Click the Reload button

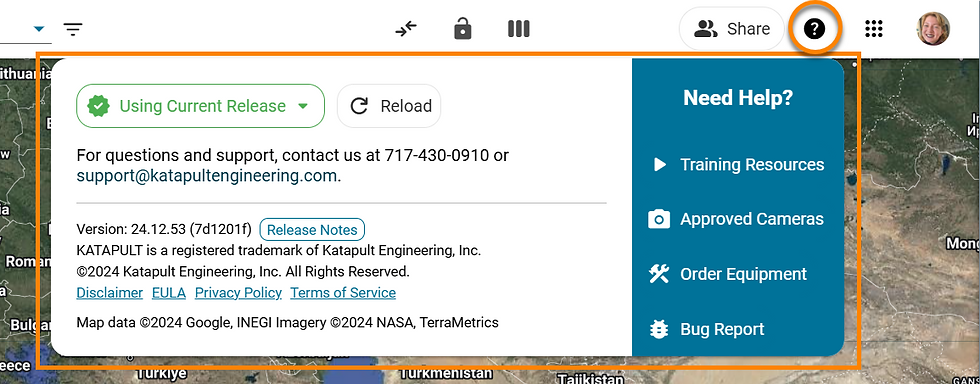pos(389,106)
